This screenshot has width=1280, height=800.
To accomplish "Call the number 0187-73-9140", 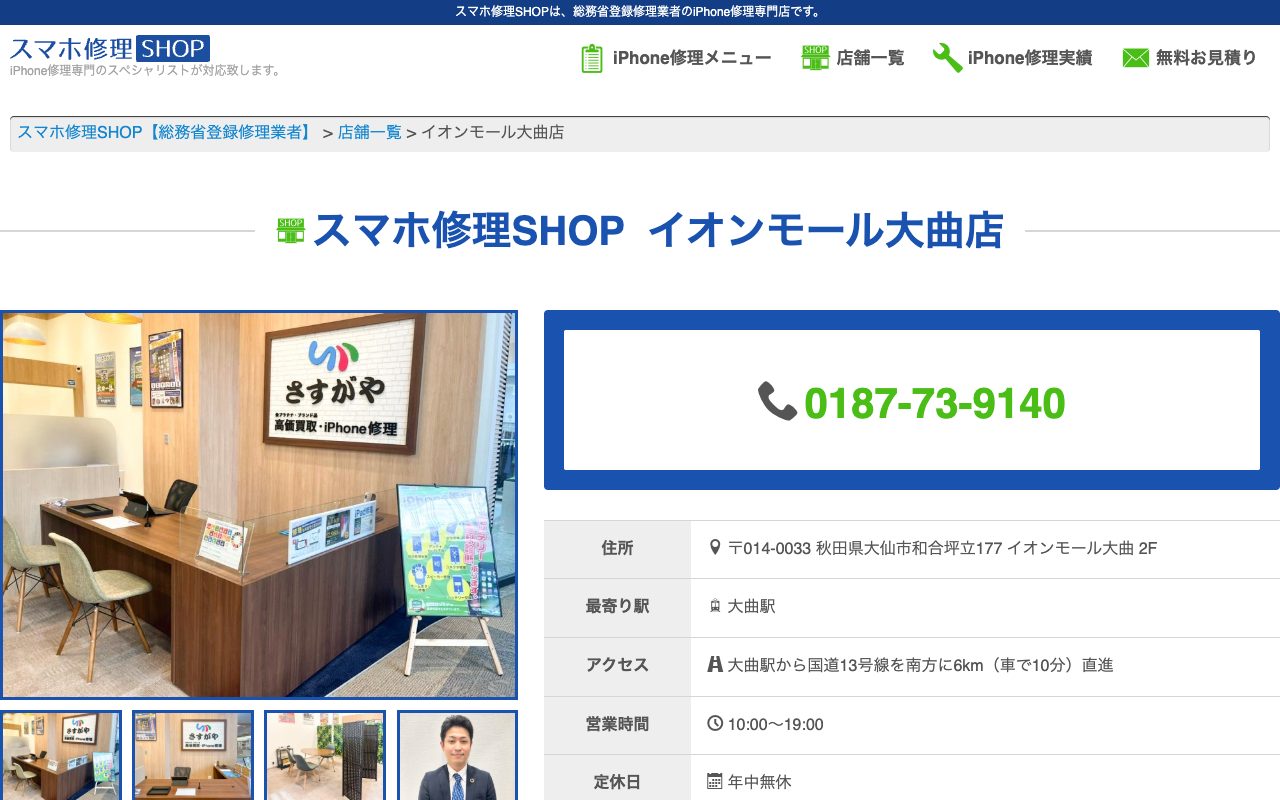I will pyautogui.click(x=935, y=403).
